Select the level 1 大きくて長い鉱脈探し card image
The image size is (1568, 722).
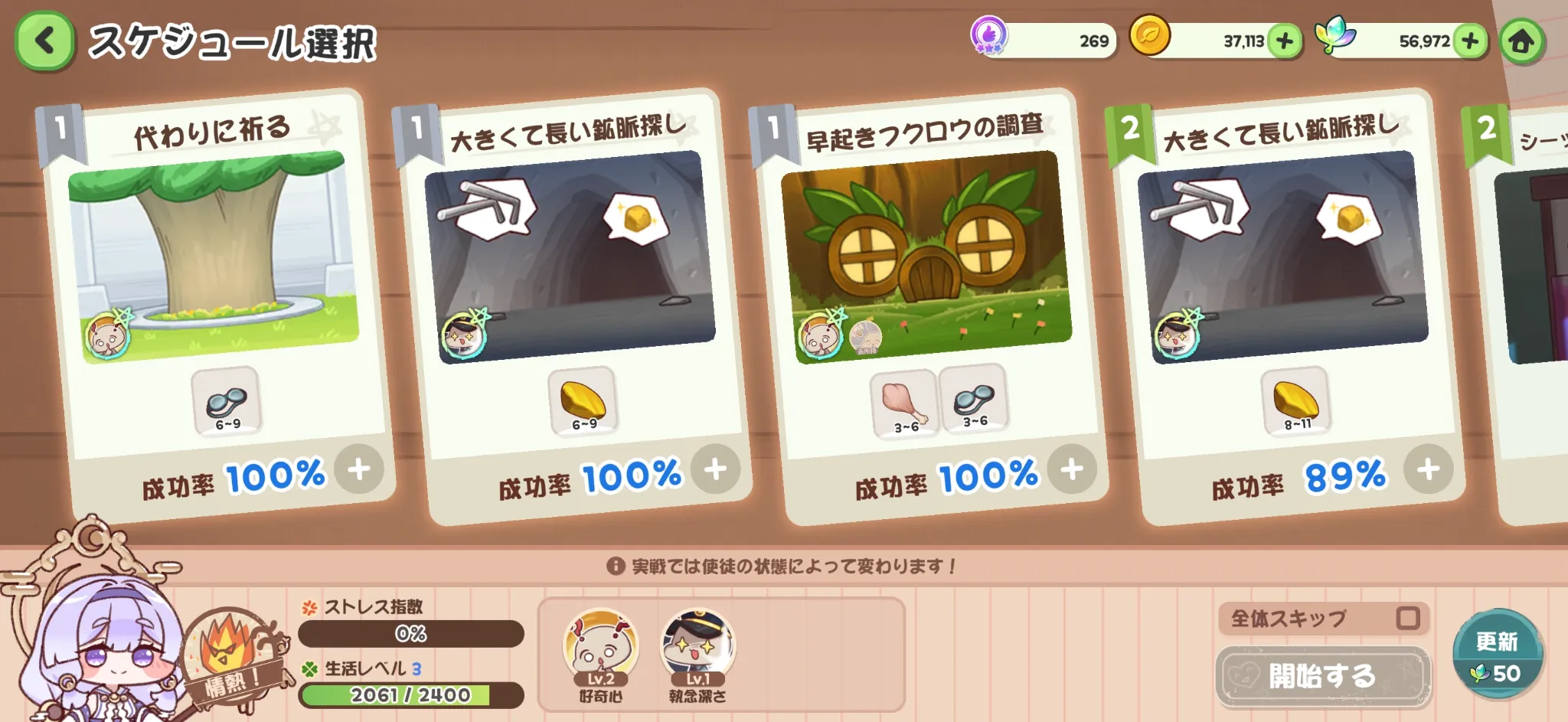click(x=570, y=256)
